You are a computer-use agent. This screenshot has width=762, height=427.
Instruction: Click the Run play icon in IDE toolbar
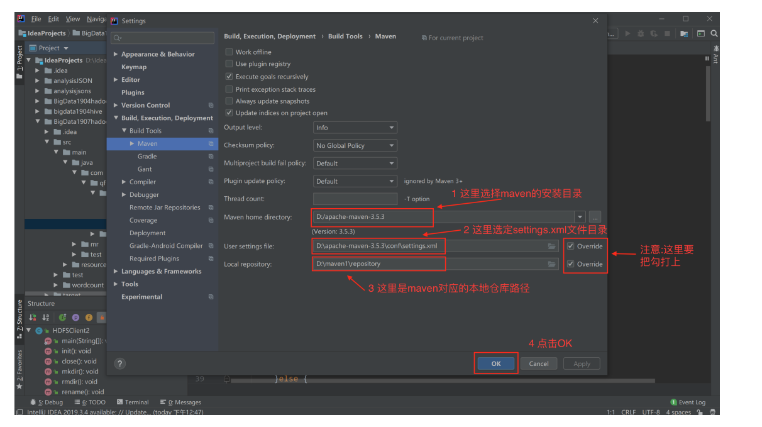[627, 34]
